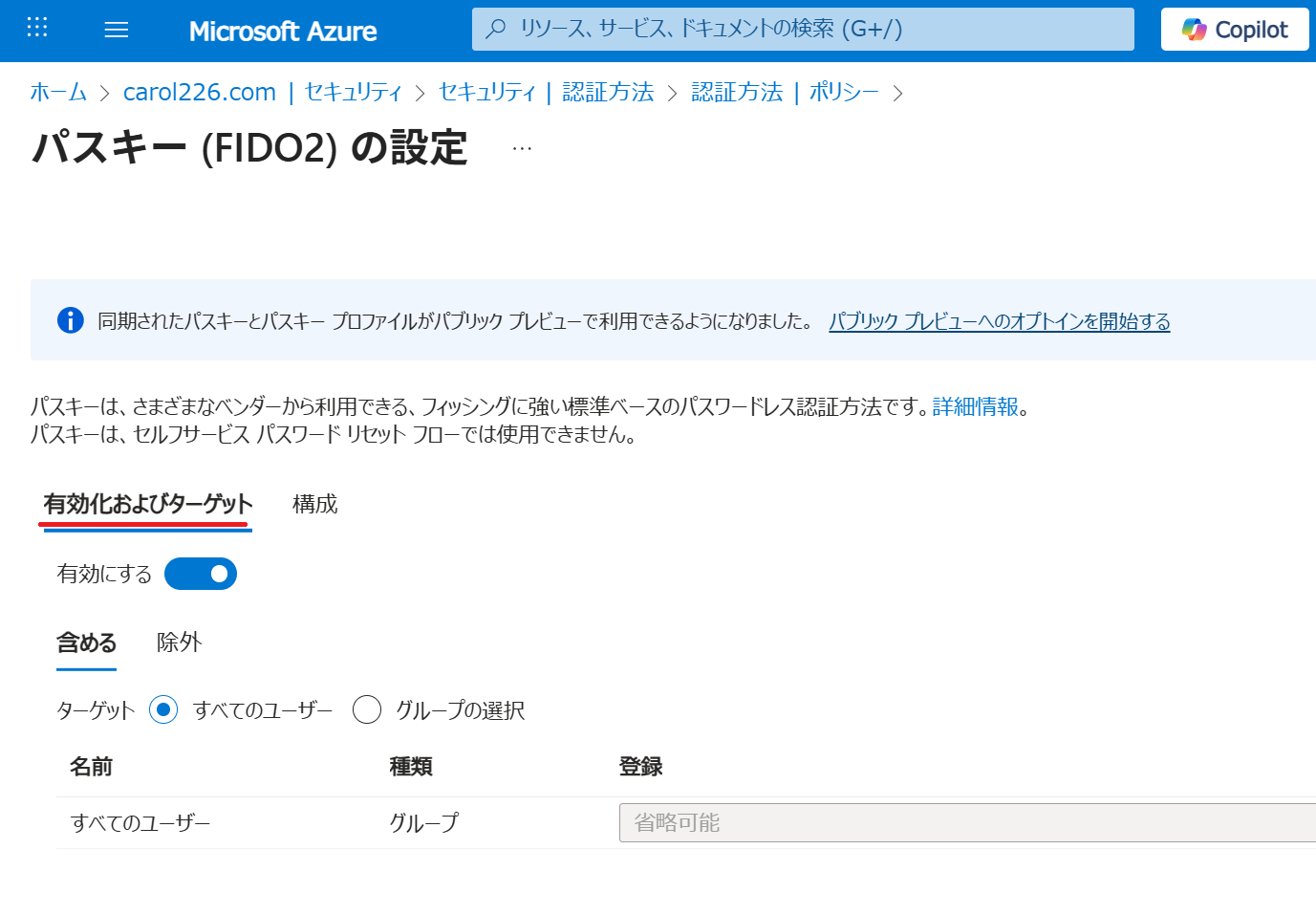Click the page title パスキー (FIDO2) の設定
The height and width of the screenshot is (915, 1316).
[249, 148]
